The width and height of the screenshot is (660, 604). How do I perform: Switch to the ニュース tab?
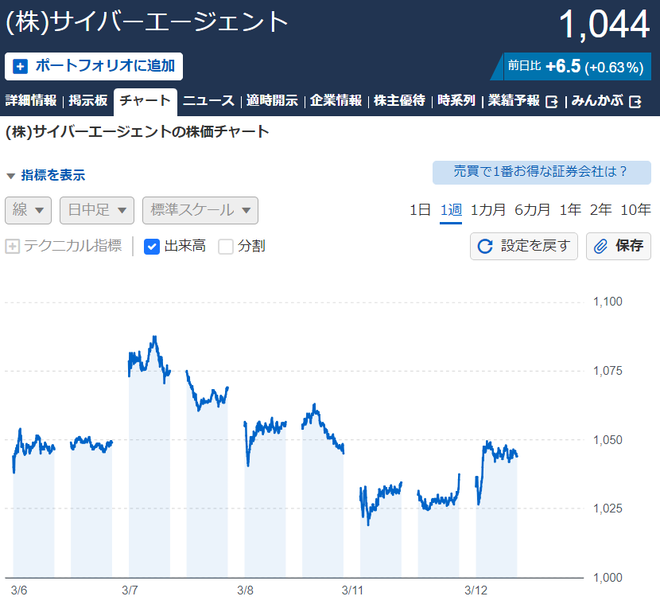[208, 101]
